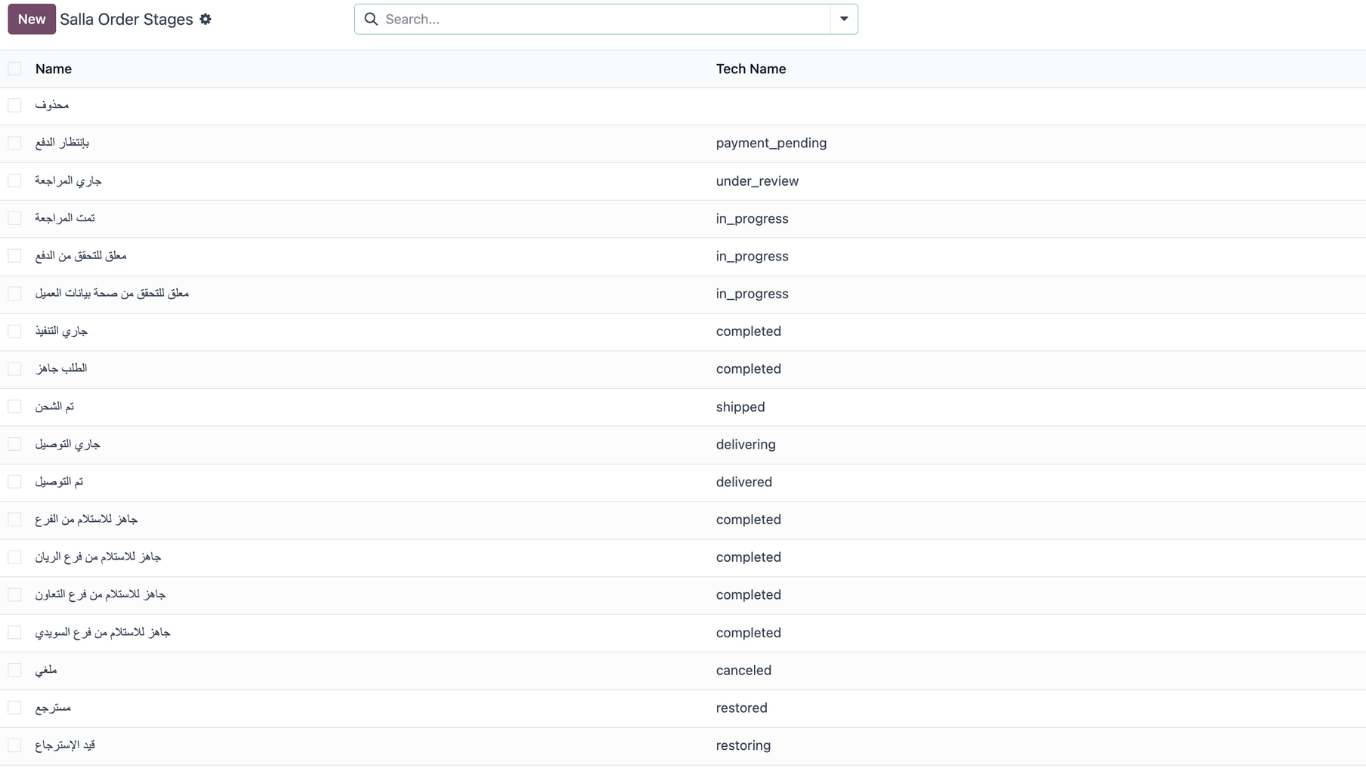Open the canceled stage row
Viewport: 1366px width, 768px height.
[743, 670]
